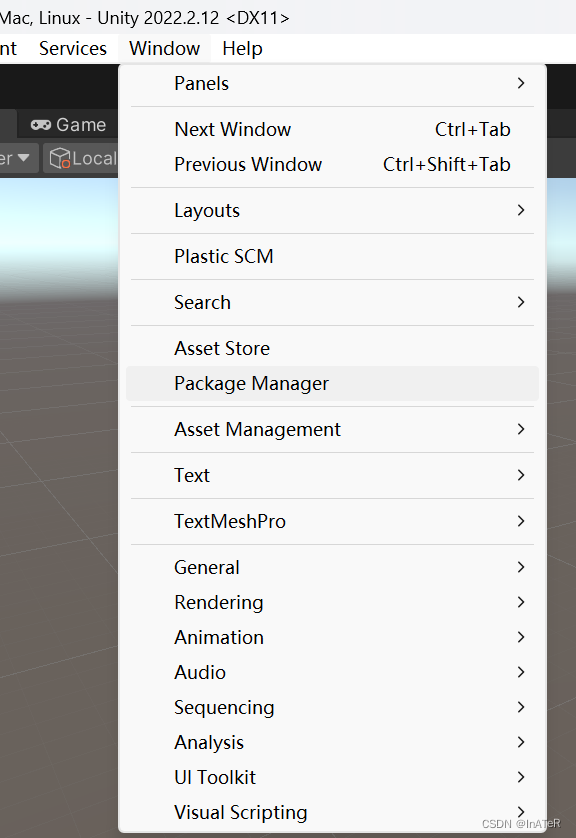This screenshot has width=576, height=838.
Task: Open the Help menu
Action: (x=242, y=48)
